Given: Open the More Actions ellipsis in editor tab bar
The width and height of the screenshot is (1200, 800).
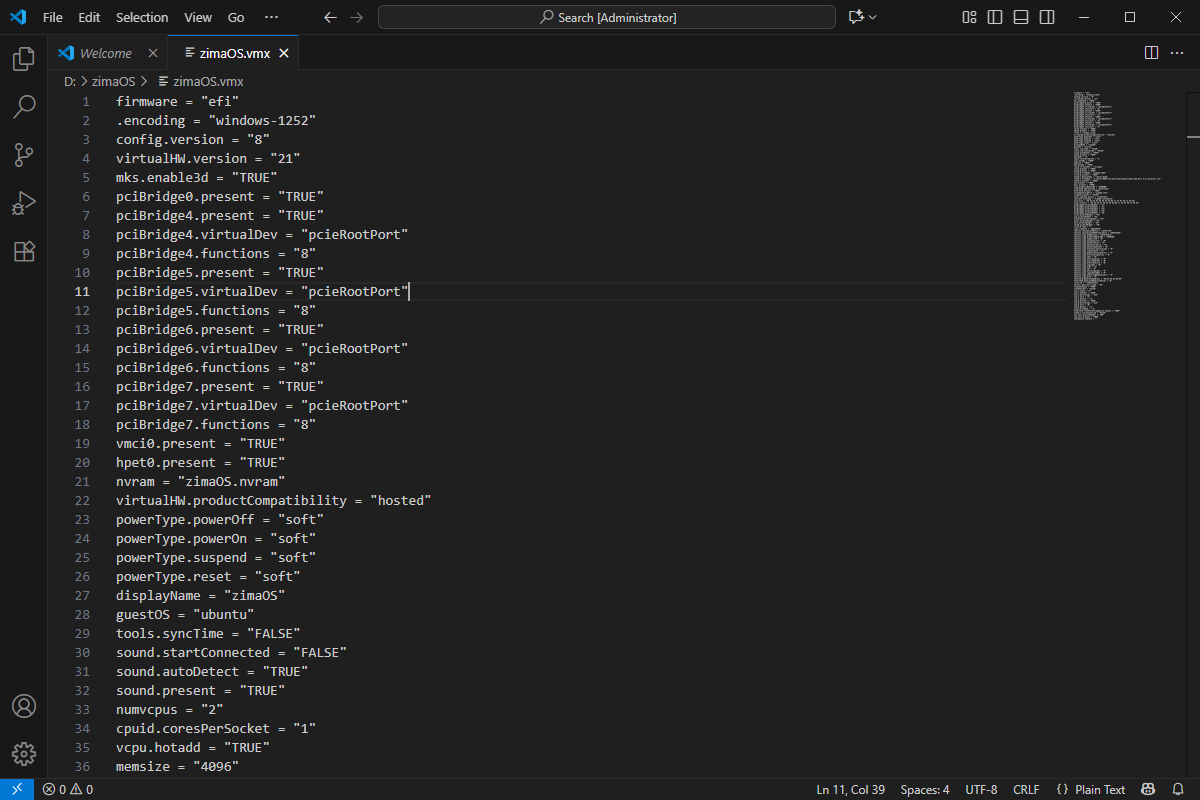Looking at the screenshot, I should 1177,53.
